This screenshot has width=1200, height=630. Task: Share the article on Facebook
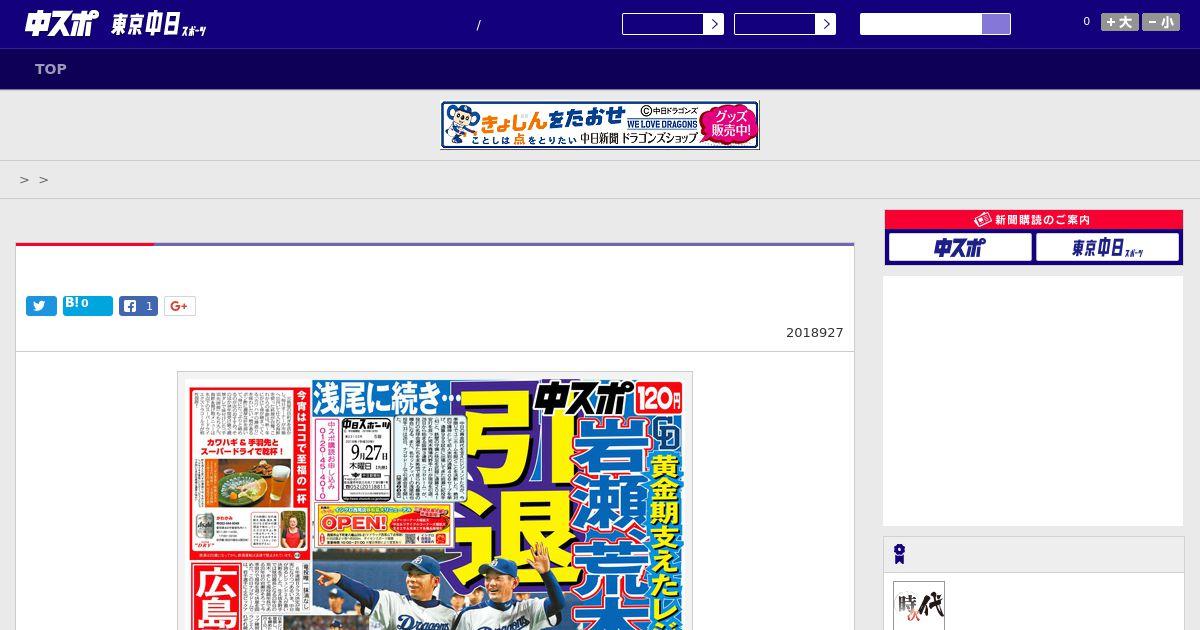coord(139,306)
